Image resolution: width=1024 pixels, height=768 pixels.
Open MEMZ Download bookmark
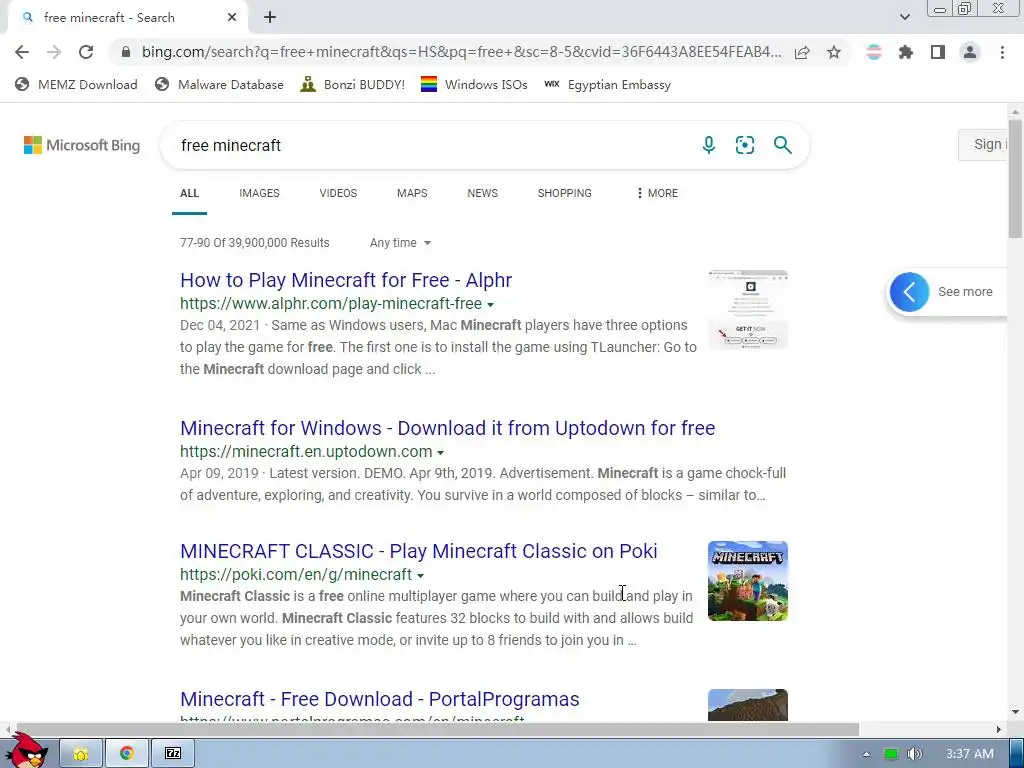point(76,85)
